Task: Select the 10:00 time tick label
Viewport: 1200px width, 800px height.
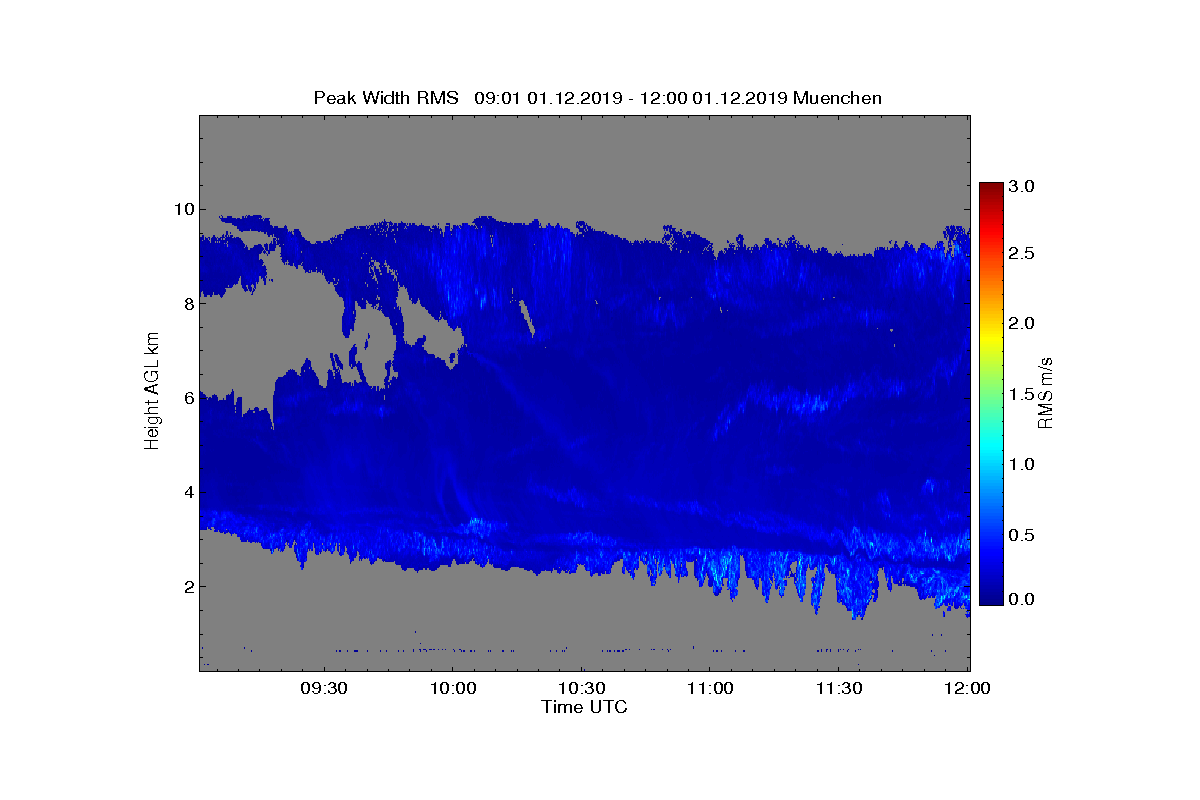Action: [453, 688]
